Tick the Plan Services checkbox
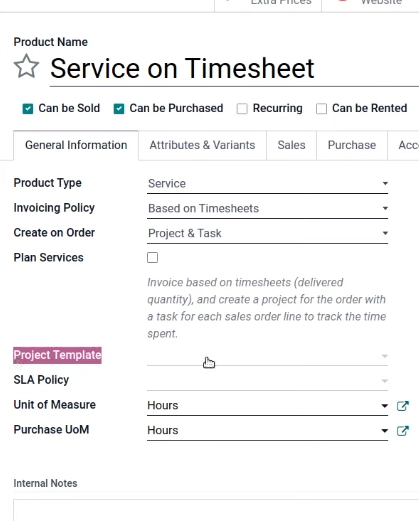Viewport: 419px width, 521px height. (x=153, y=258)
